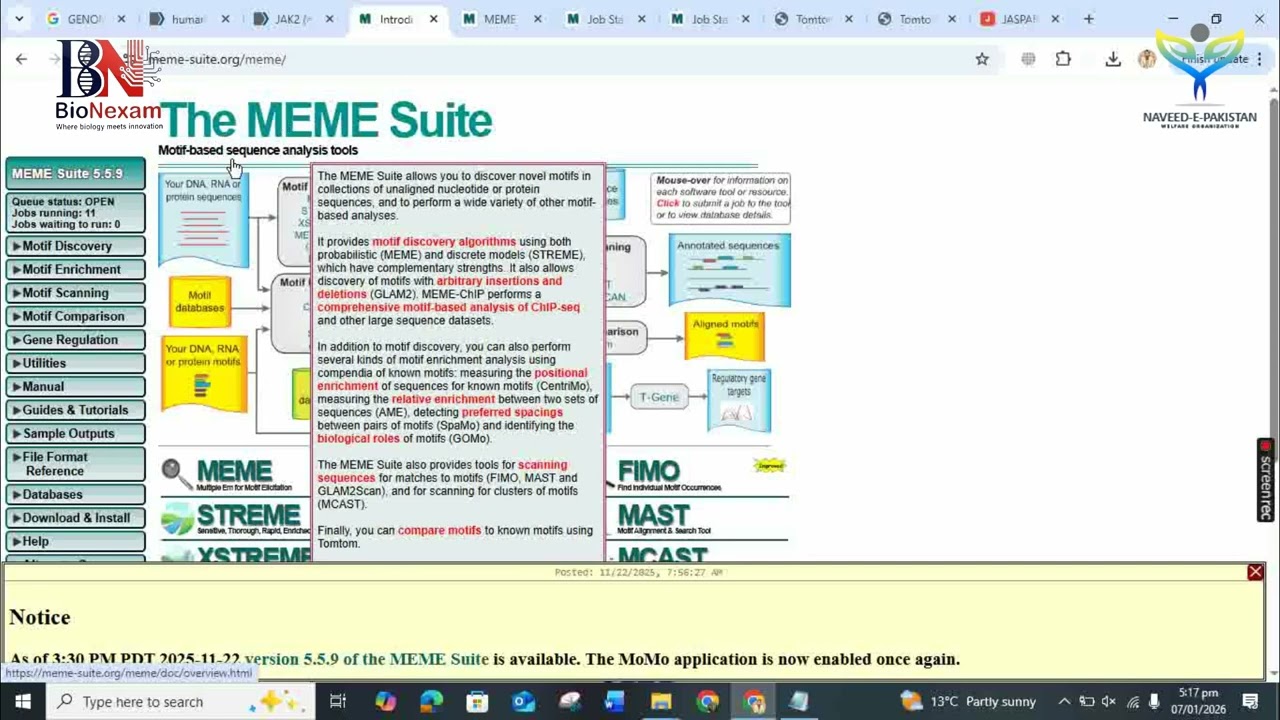The width and height of the screenshot is (1280, 720).
Task: Expand File Format Reference menu
Action: pyautogui.click(x=76, y=464)
